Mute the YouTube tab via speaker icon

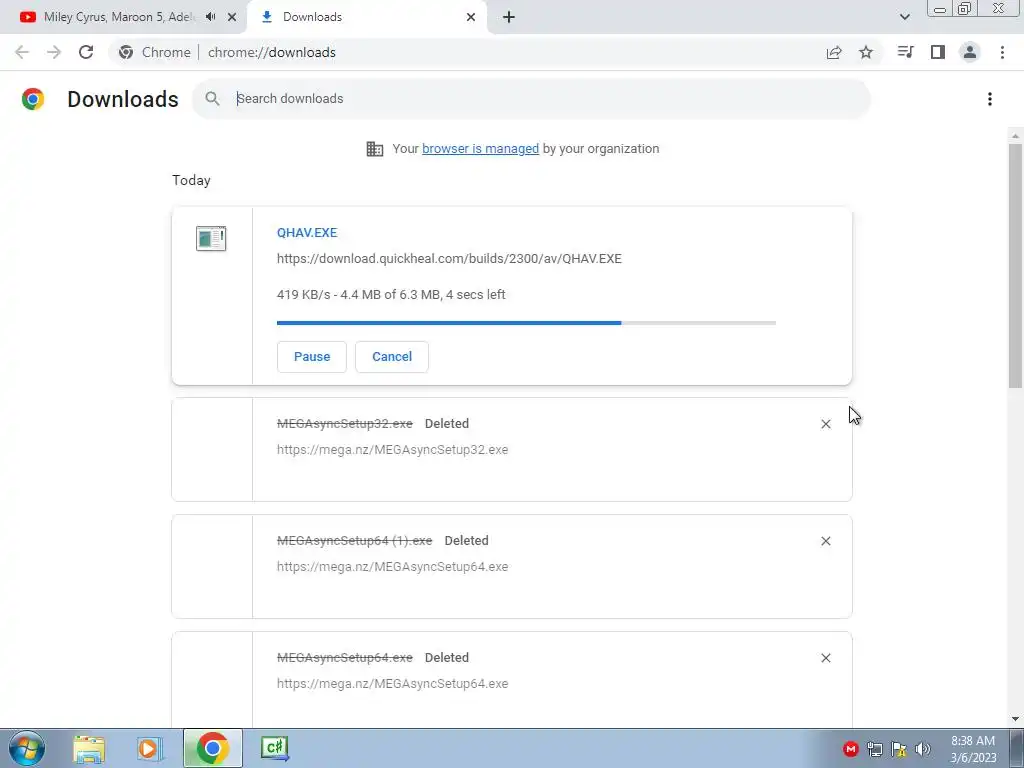point(210,17)
